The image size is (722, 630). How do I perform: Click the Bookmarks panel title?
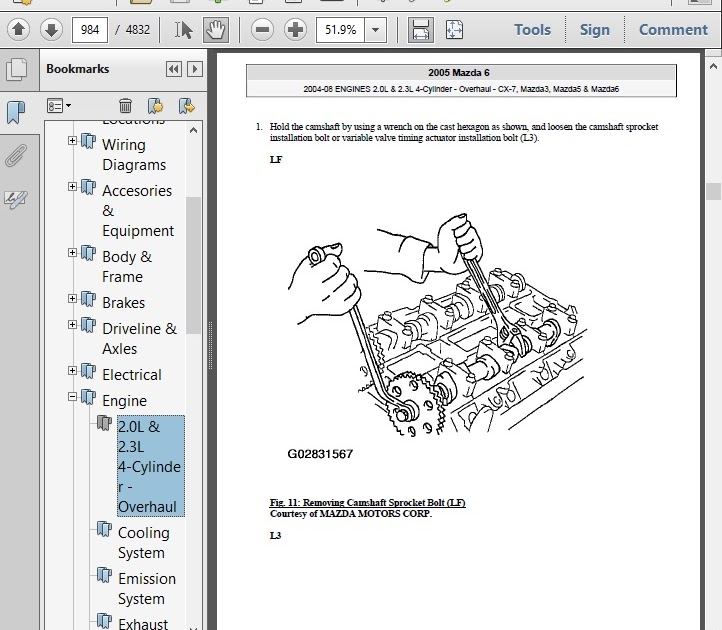pos(77,69)
